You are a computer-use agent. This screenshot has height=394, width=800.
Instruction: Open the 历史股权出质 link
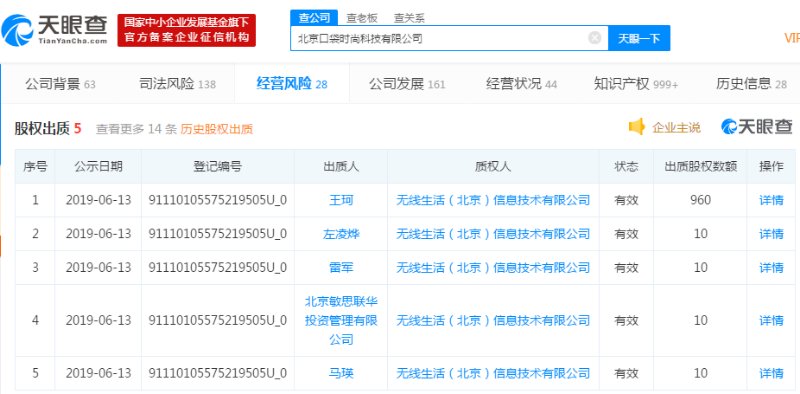click(x=216, y=129)
